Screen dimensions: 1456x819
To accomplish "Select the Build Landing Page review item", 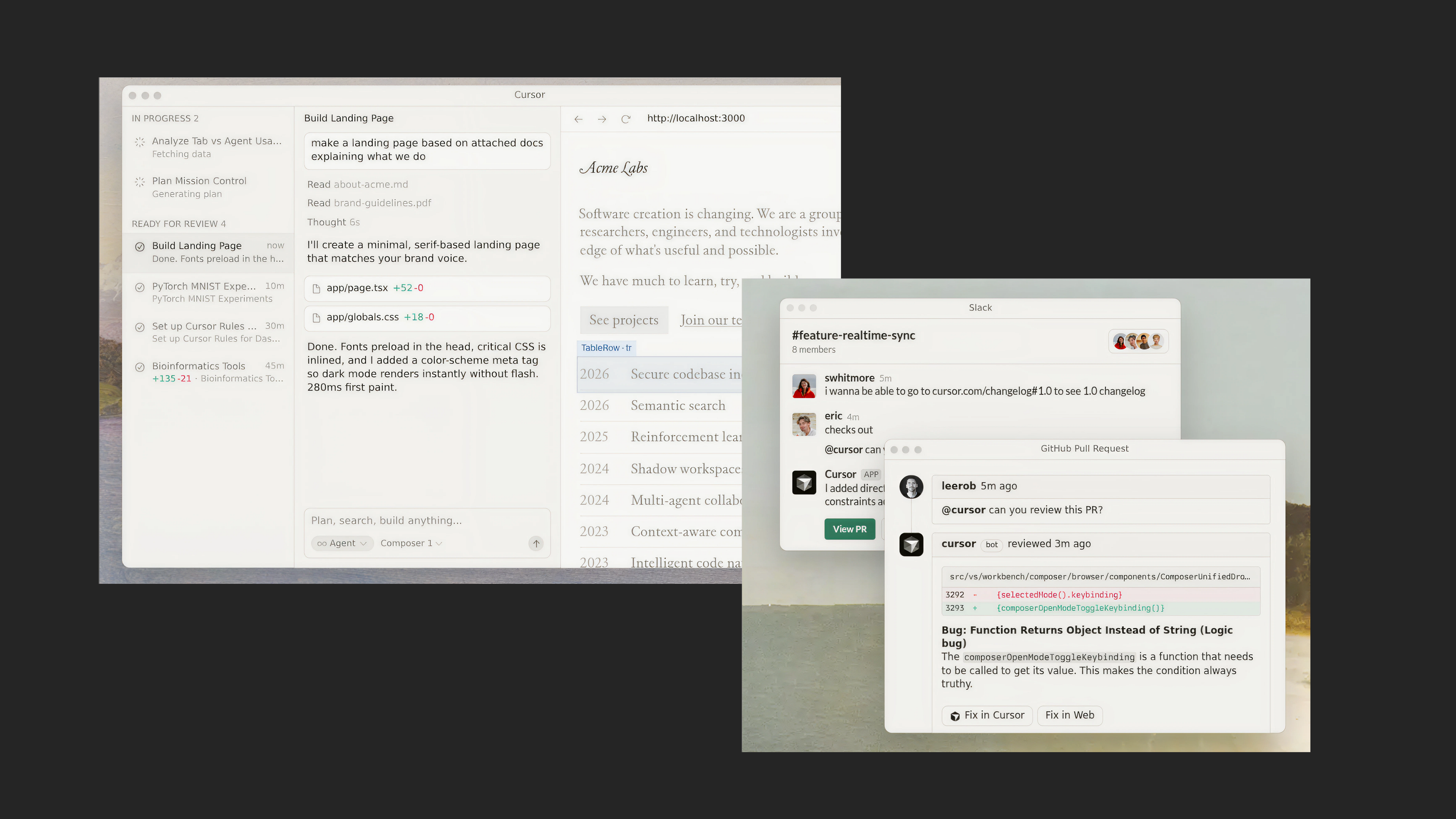I will (208, 252).
